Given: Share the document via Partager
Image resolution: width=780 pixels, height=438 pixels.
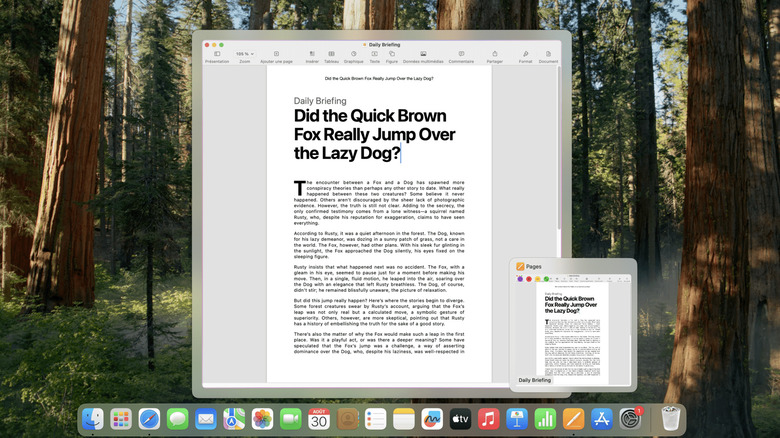Looking at the screenshot, I should (494, 57).
